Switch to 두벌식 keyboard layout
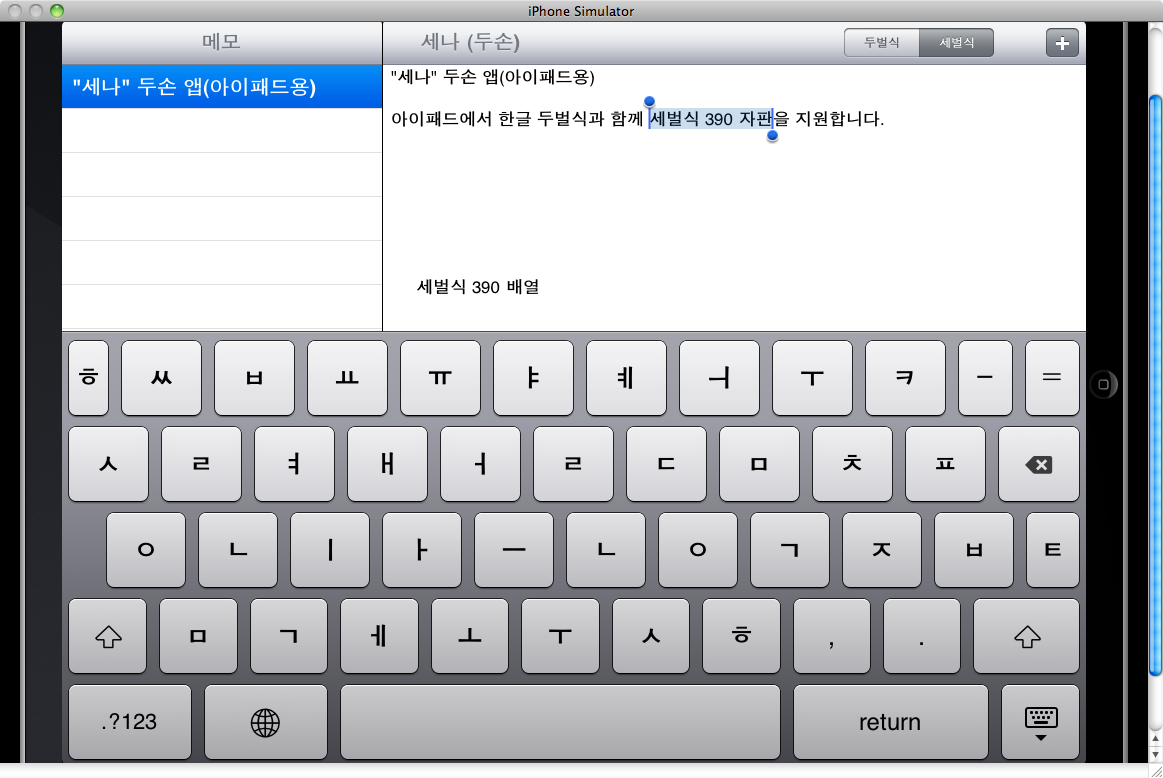The image size is (1163, 778). click(881, 43)
